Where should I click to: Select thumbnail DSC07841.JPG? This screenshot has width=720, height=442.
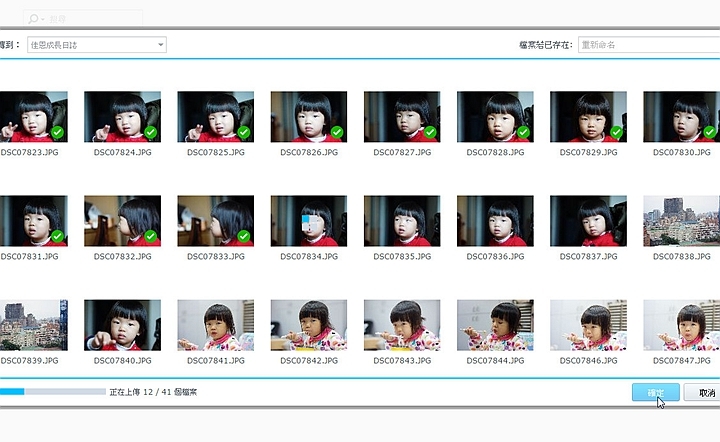point(216,325)
